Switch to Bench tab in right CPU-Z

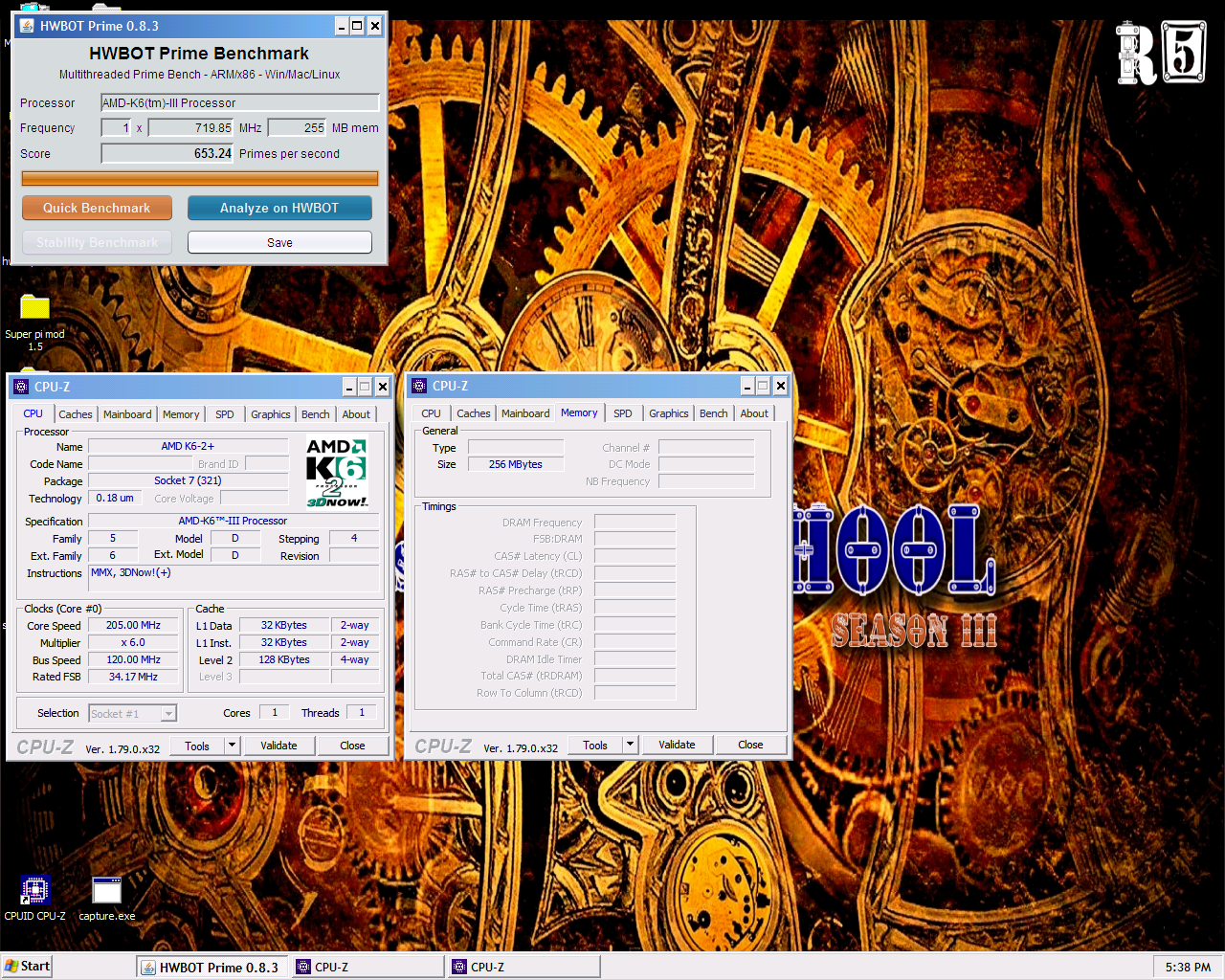tap(714, 413)
